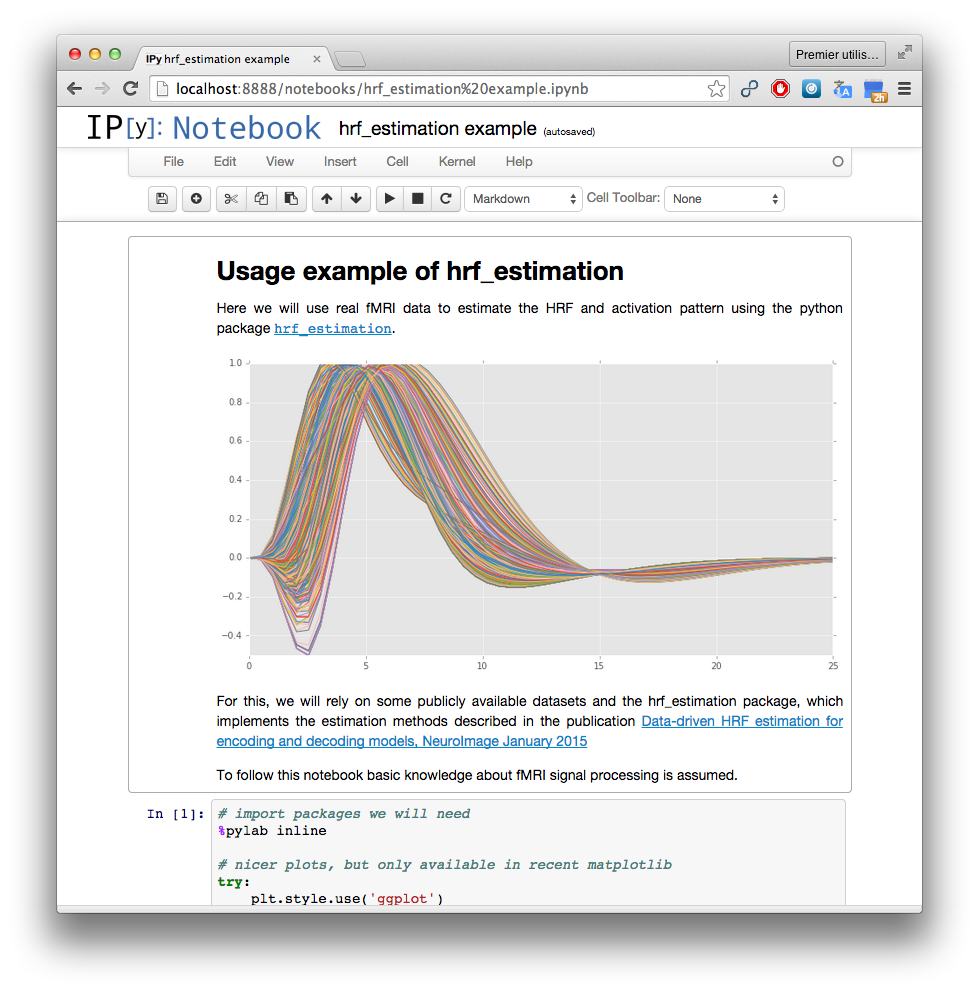
Task: Reload the page in the browser
Action: point(130,89)
